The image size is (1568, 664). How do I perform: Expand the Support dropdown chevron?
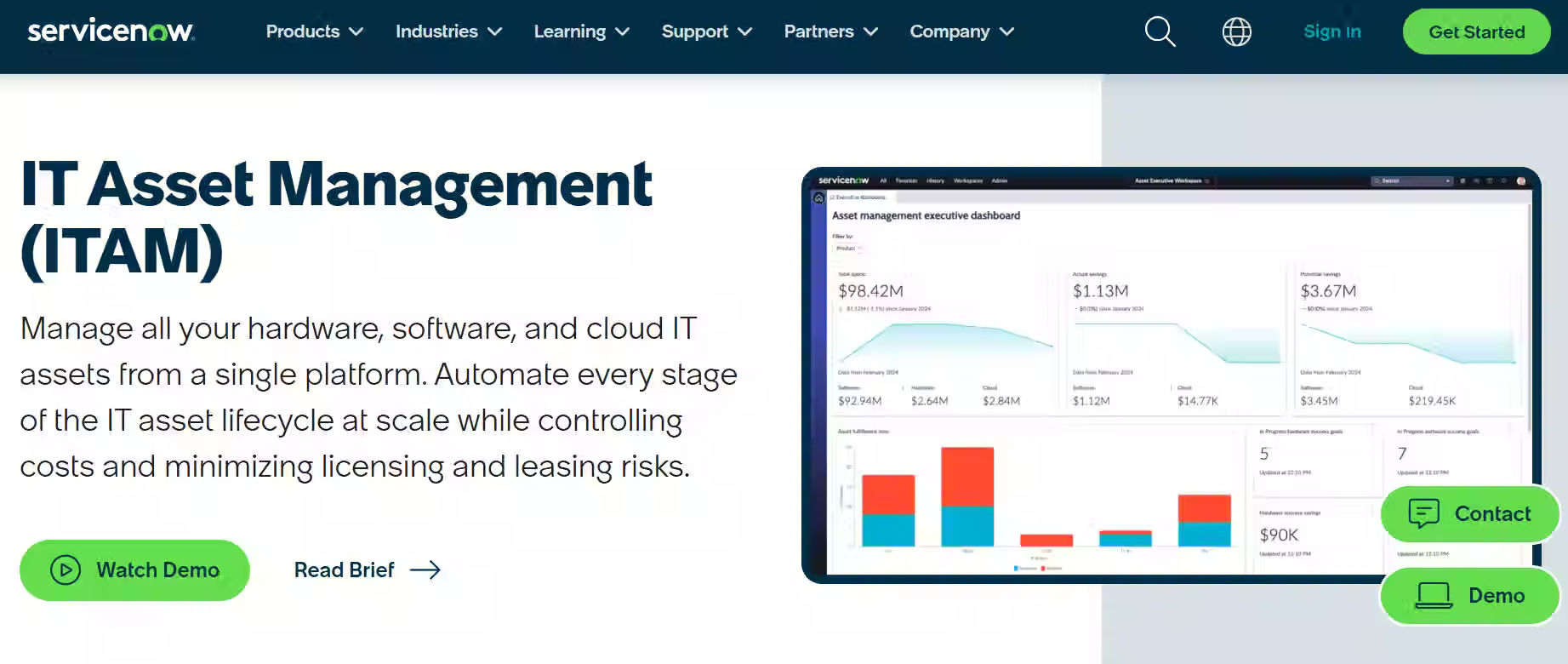click(745, 32)
